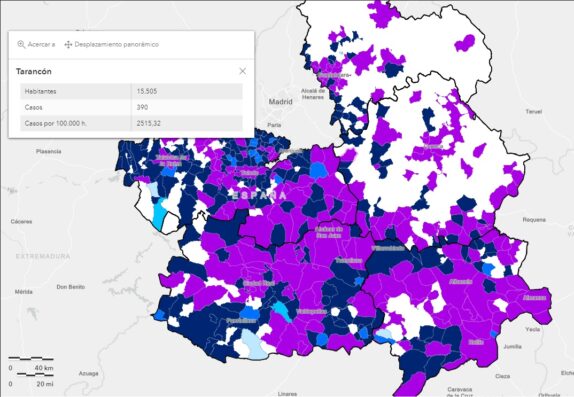Click the EXTREMADURA region label
The width and height of the screenshot is (574, 397).
point(43,256)
